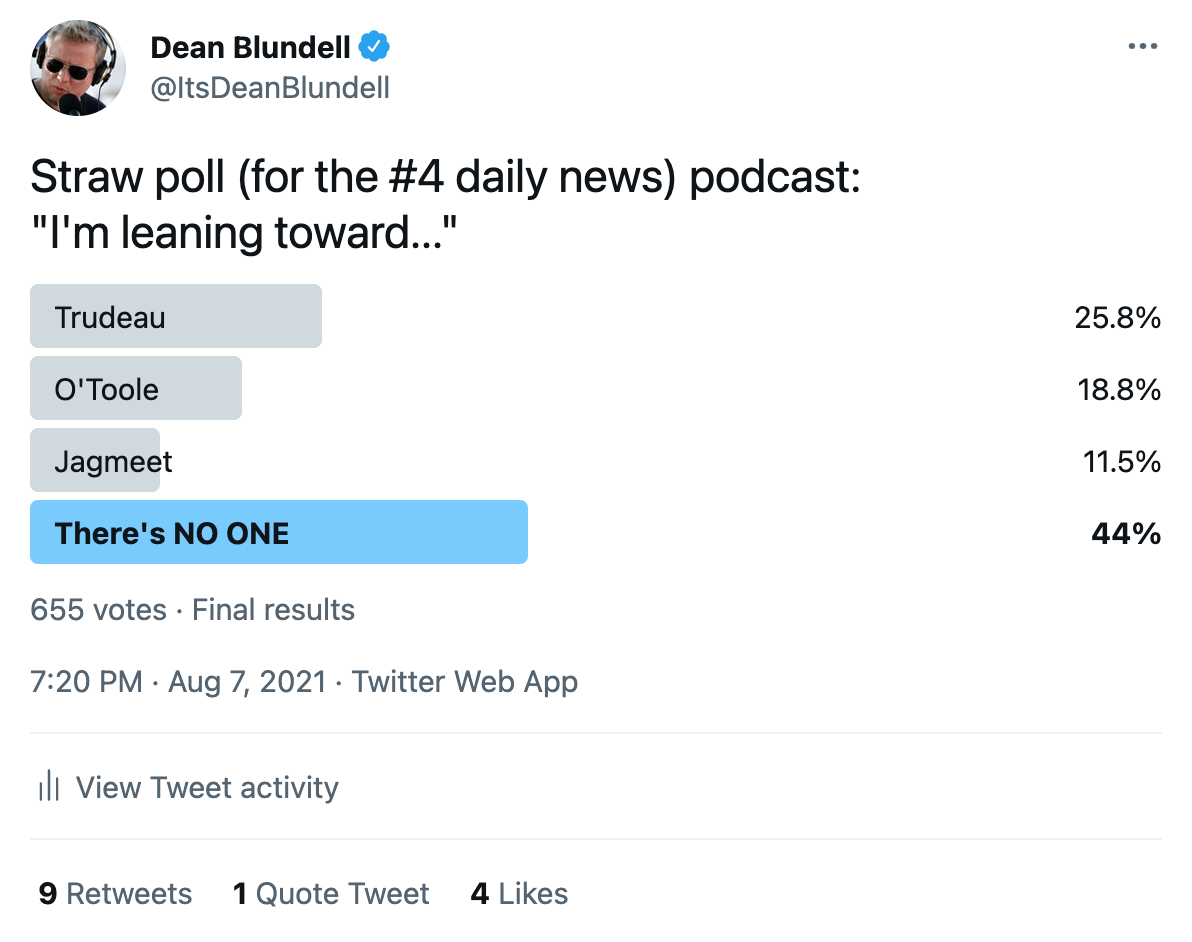1192x942 pixels.
Task: Select the O'Toole poll result bar
Action: [136, 389]
